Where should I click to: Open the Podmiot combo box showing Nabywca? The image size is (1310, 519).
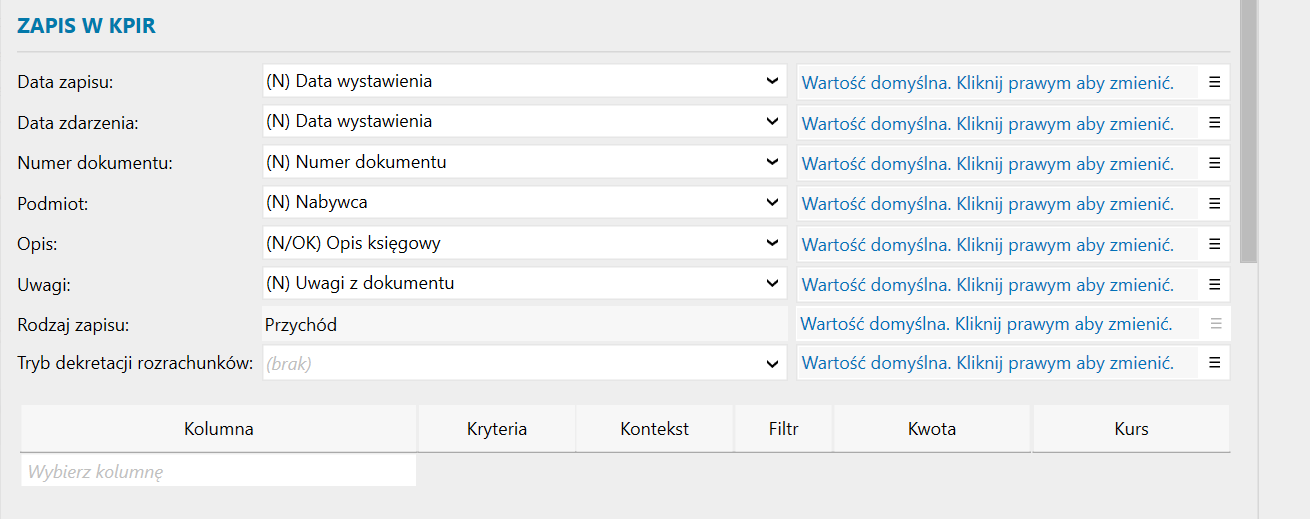pyautogui.click(x=524, y=203)
